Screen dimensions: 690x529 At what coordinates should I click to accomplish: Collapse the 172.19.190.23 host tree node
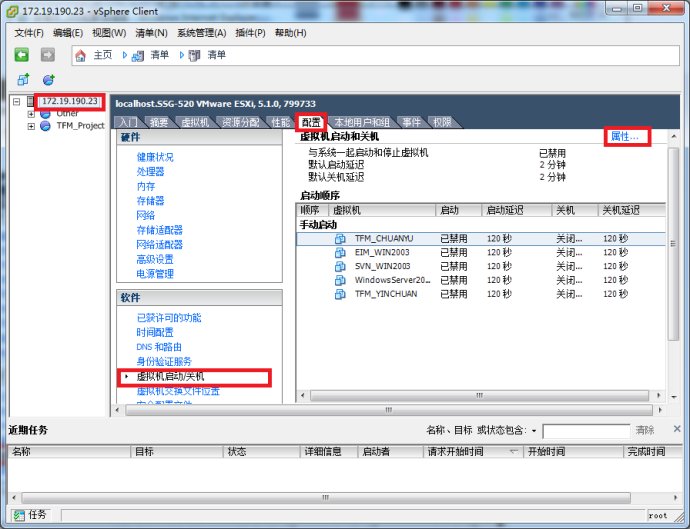click(17, 102)
